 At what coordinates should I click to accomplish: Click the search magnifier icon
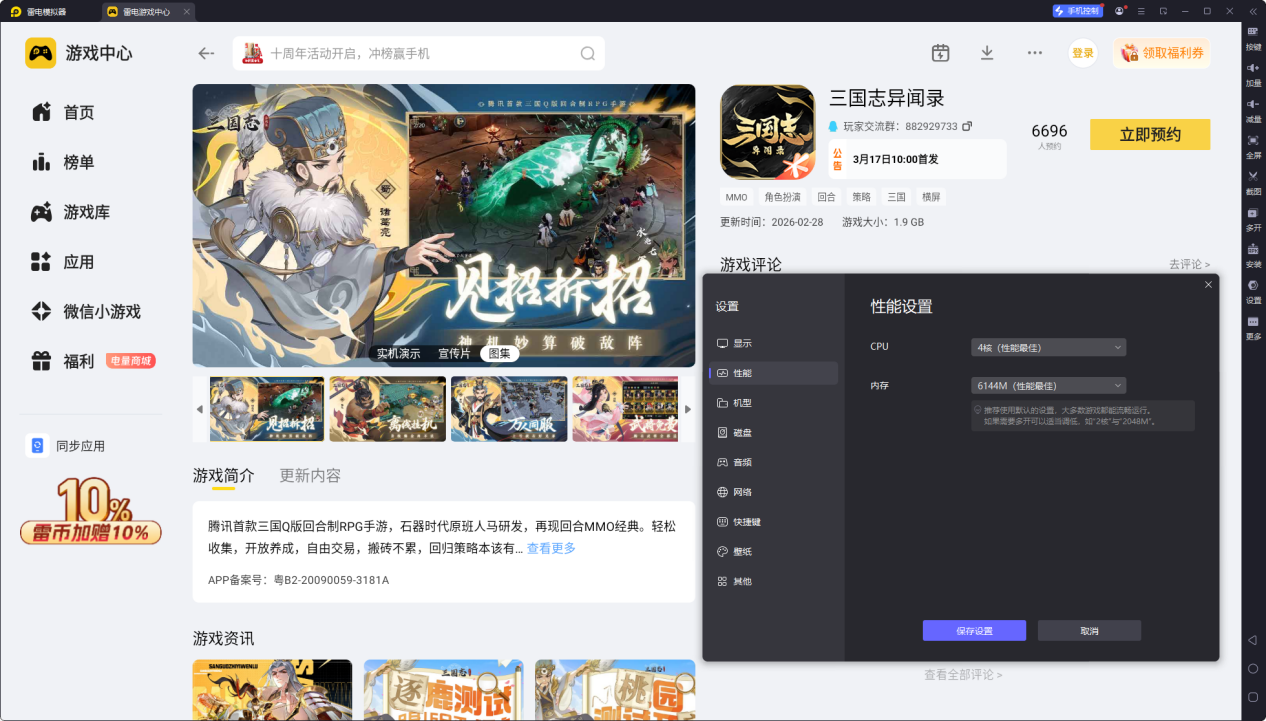[588, 53]
